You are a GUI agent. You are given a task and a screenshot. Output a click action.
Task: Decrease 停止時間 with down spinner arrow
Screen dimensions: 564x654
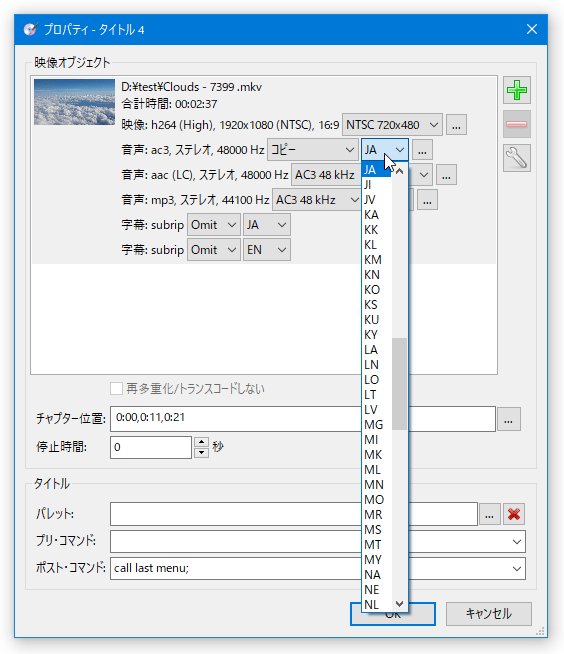coord(202,453)
